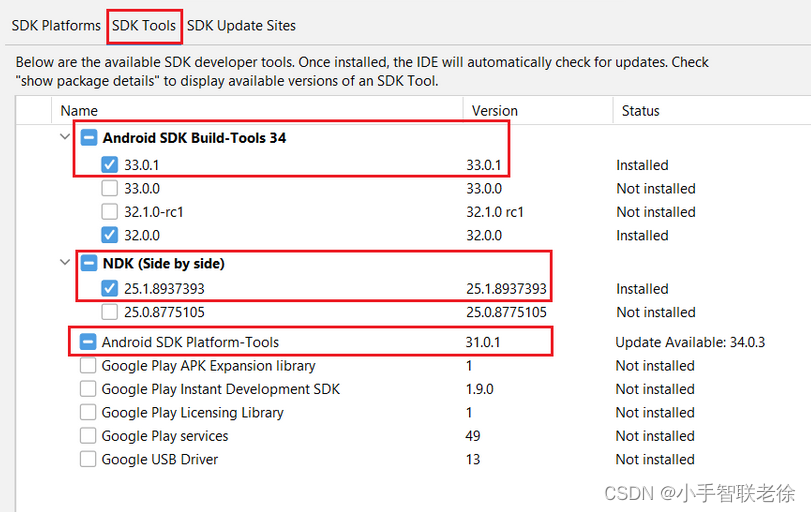The image size is (811, 512).
Task: Select the SDK Tools tab
Action: click(144, 25)
